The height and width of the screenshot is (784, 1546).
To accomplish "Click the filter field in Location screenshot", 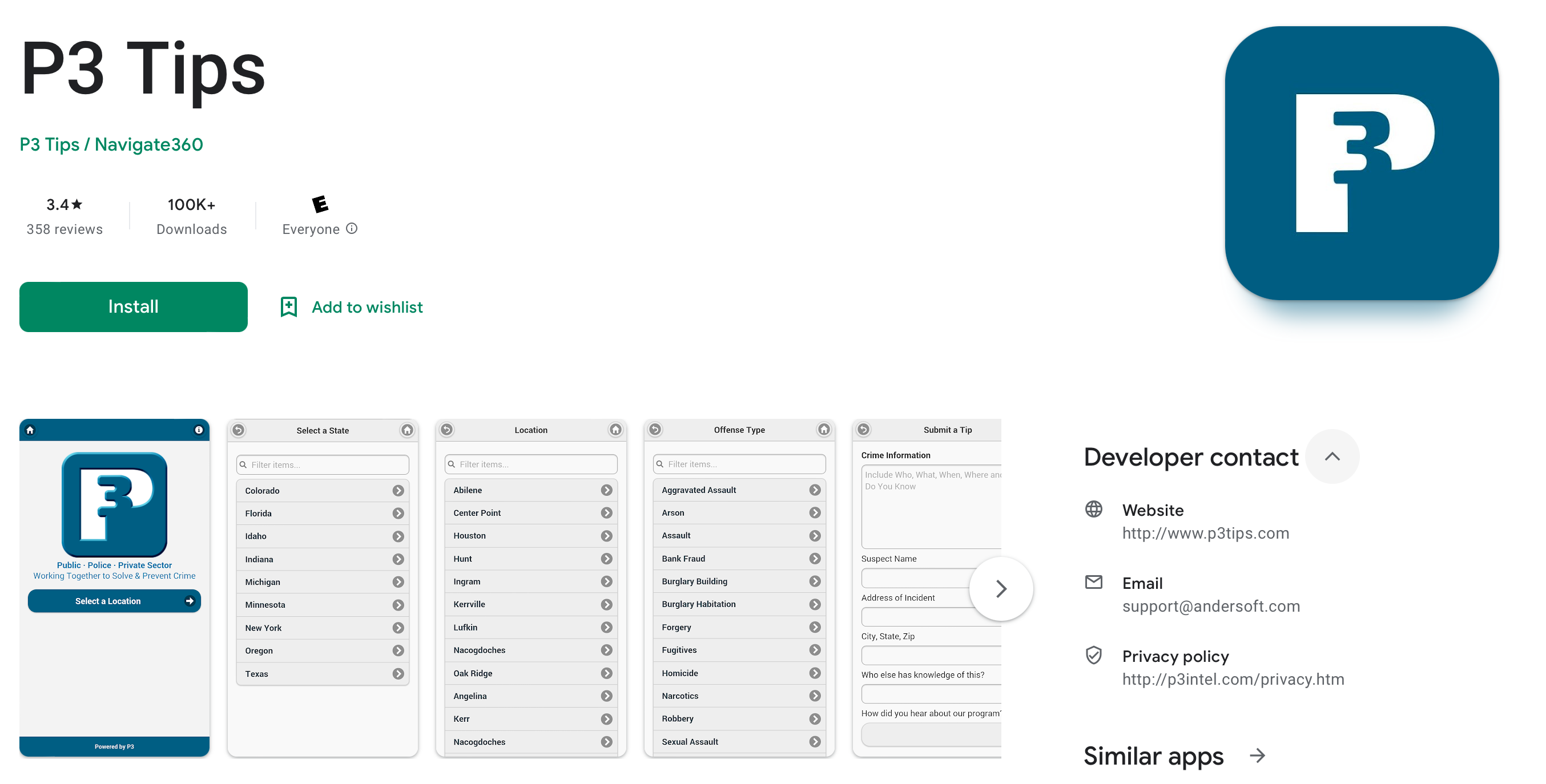I will tap(531, 464).
